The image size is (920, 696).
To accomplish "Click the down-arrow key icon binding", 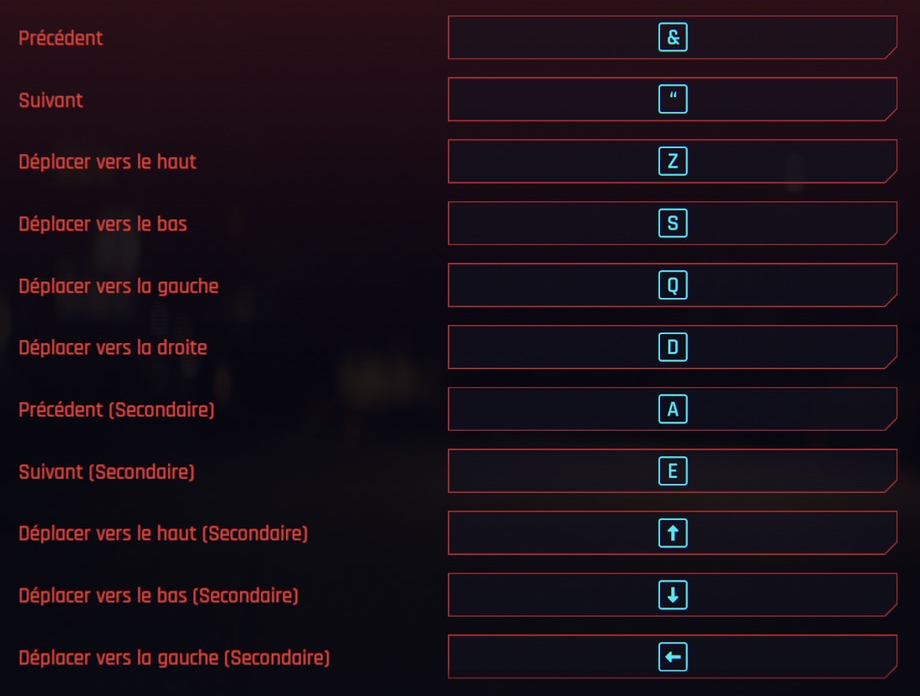I will [x=672, y=595].
